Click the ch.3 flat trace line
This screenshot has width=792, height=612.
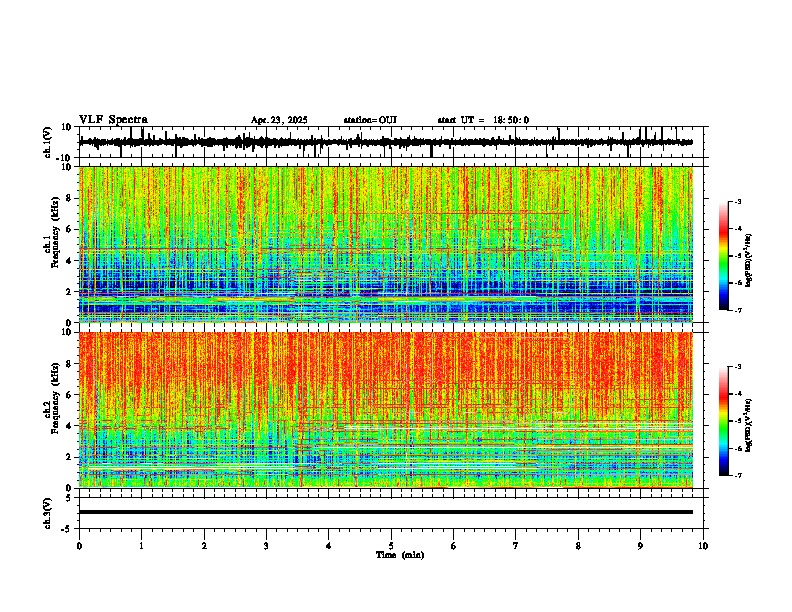pos(386,512)
